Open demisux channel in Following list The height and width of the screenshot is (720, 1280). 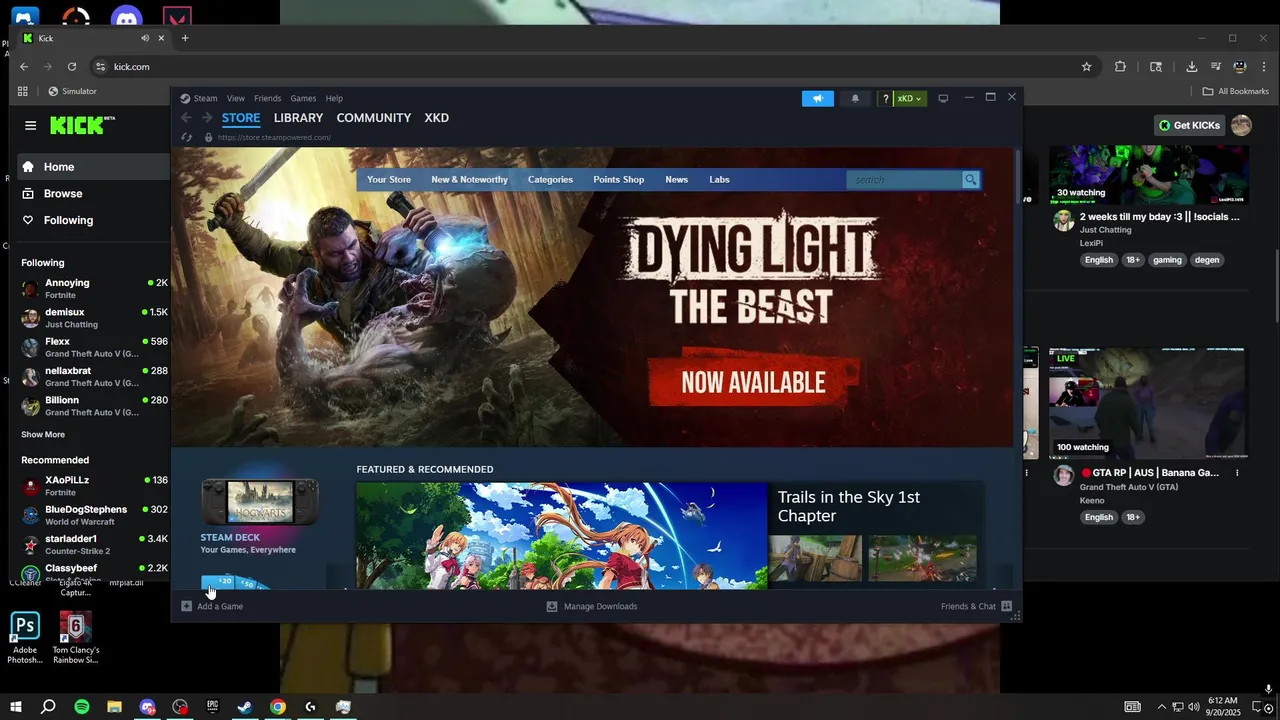coord(94,318)
